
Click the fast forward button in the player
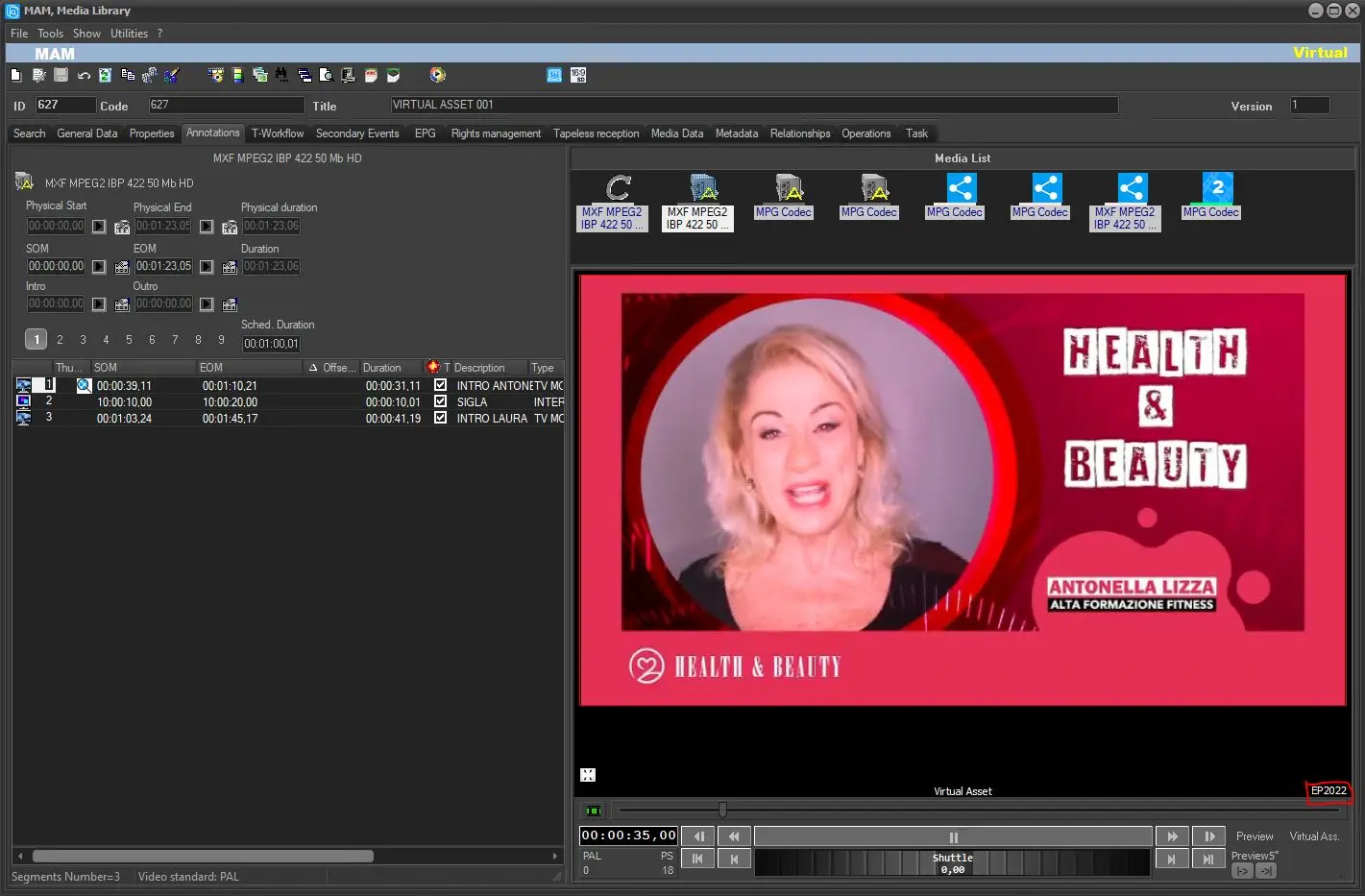click(1172, 836)
